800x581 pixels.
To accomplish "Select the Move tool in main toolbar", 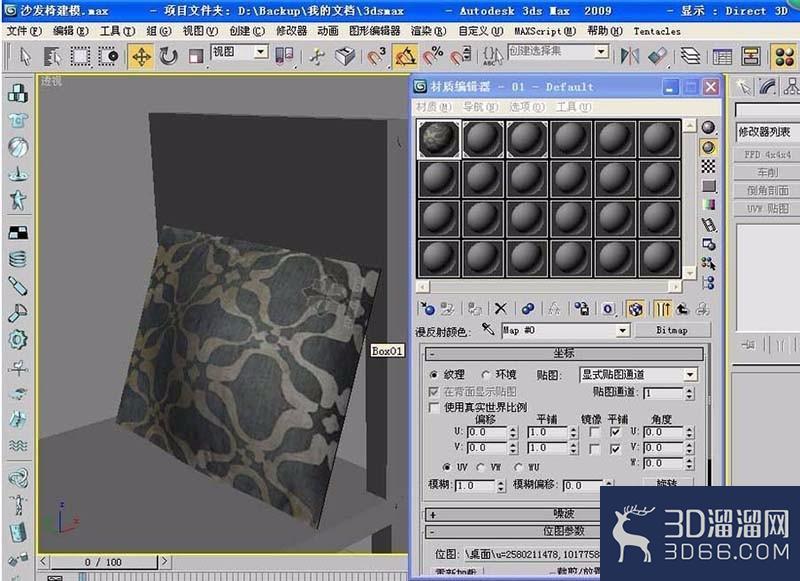I will click(141, 56).
